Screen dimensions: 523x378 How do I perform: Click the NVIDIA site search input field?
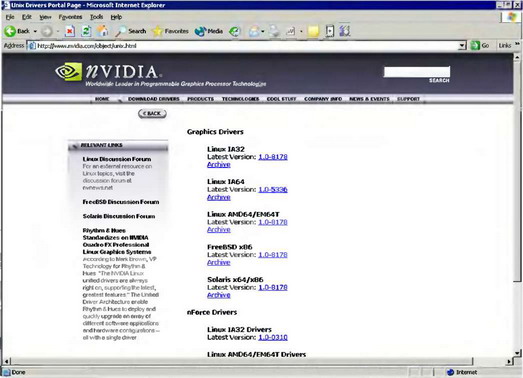click(x=417, y=72)
